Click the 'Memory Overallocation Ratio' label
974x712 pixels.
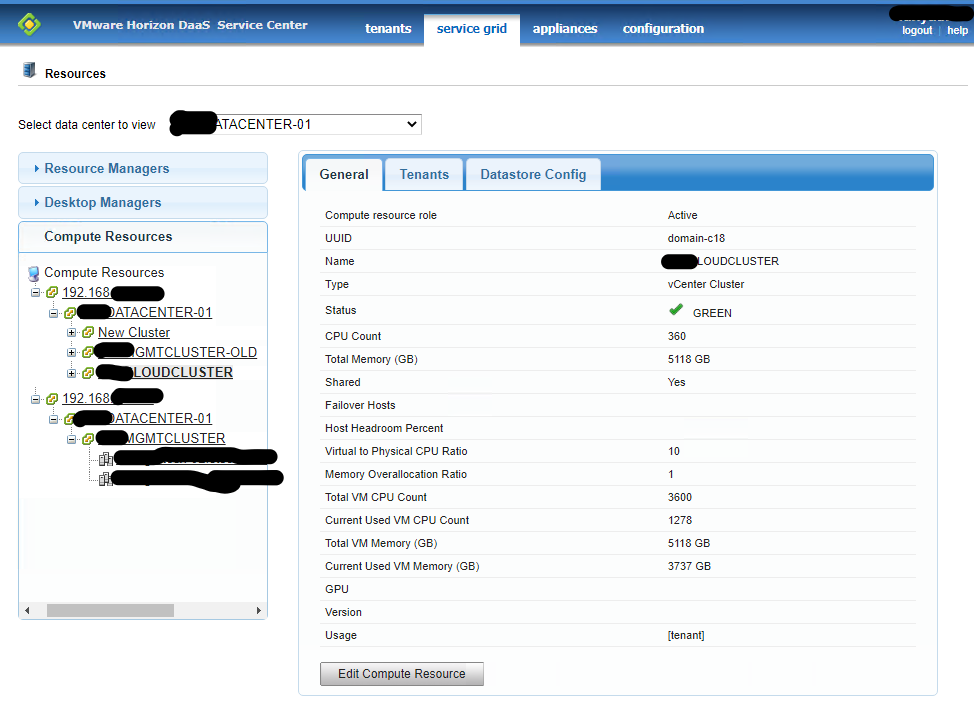(396, 474)
